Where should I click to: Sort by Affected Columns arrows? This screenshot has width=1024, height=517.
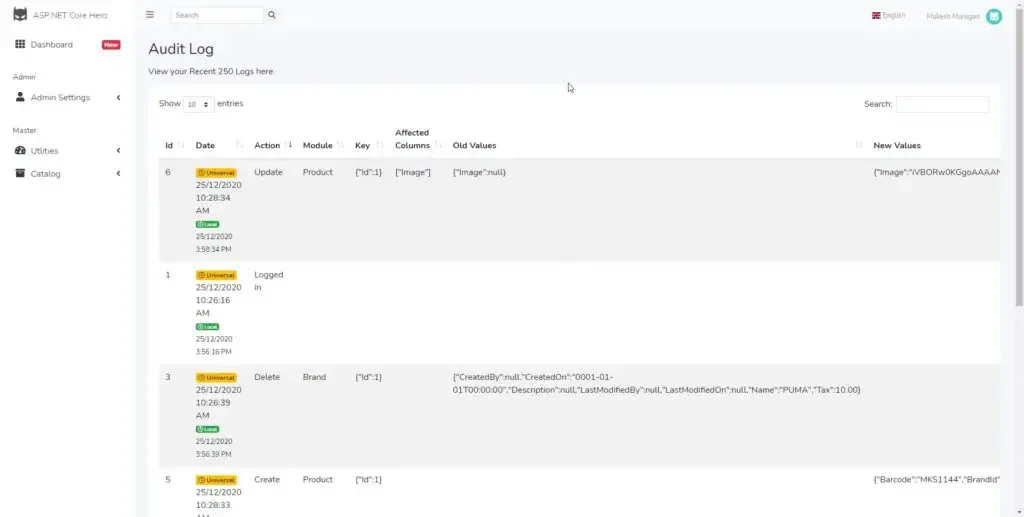(438, 145)
